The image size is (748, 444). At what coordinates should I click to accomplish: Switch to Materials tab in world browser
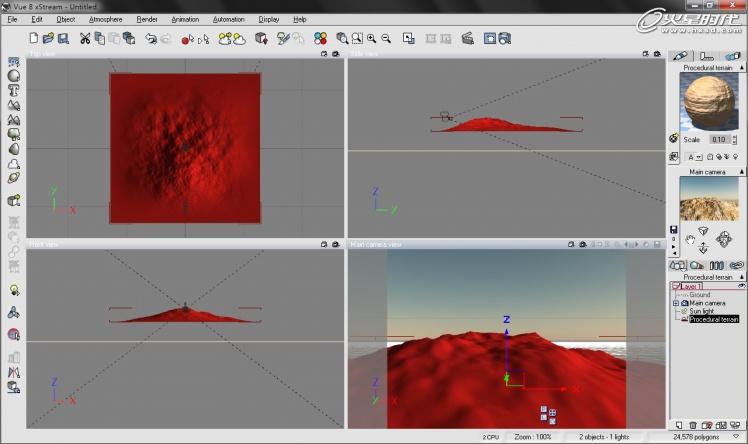pos(697,265)
